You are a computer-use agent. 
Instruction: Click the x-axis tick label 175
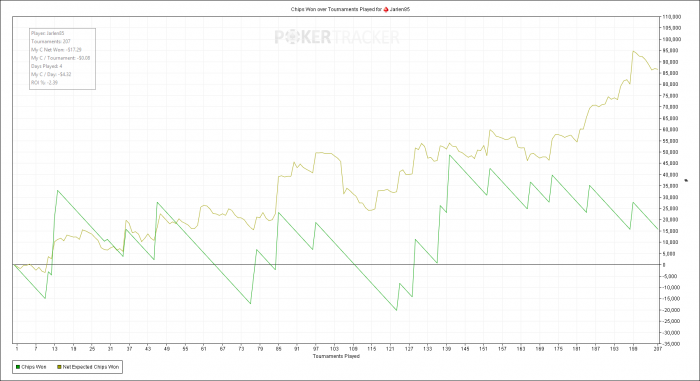[558, 349]
